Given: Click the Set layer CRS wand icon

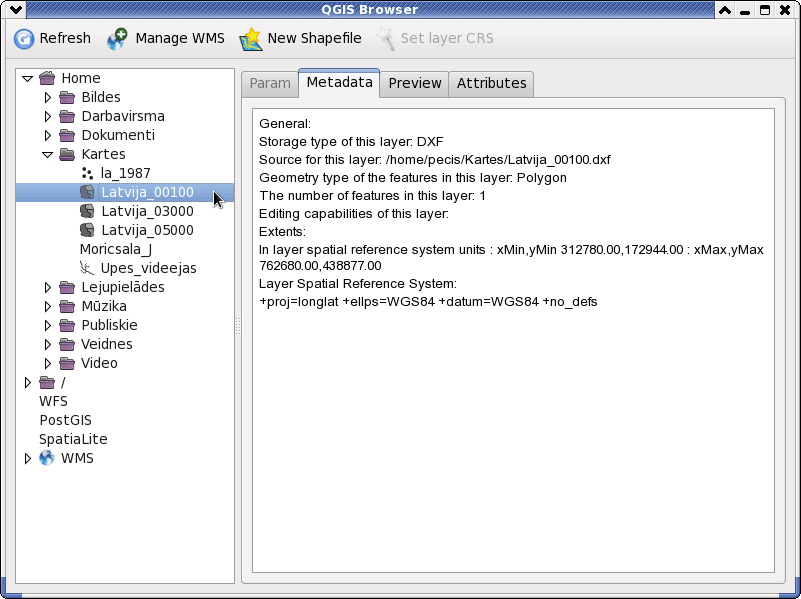Looking at the screenshot, I should [386, 39].
